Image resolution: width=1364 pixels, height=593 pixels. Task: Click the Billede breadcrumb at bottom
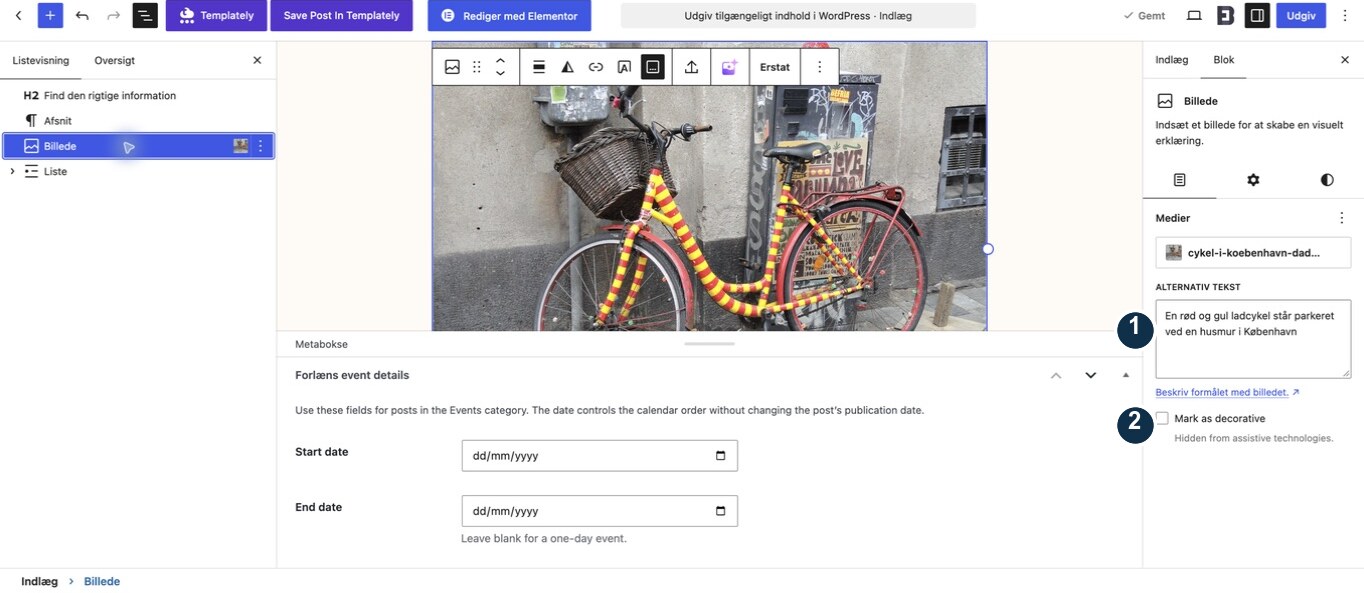coord(102,581)
